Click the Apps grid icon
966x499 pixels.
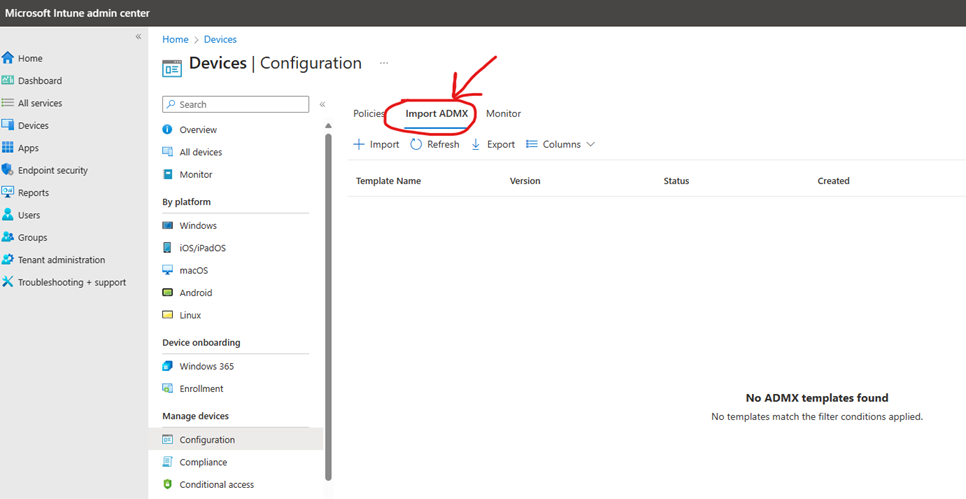coord(7,147)
